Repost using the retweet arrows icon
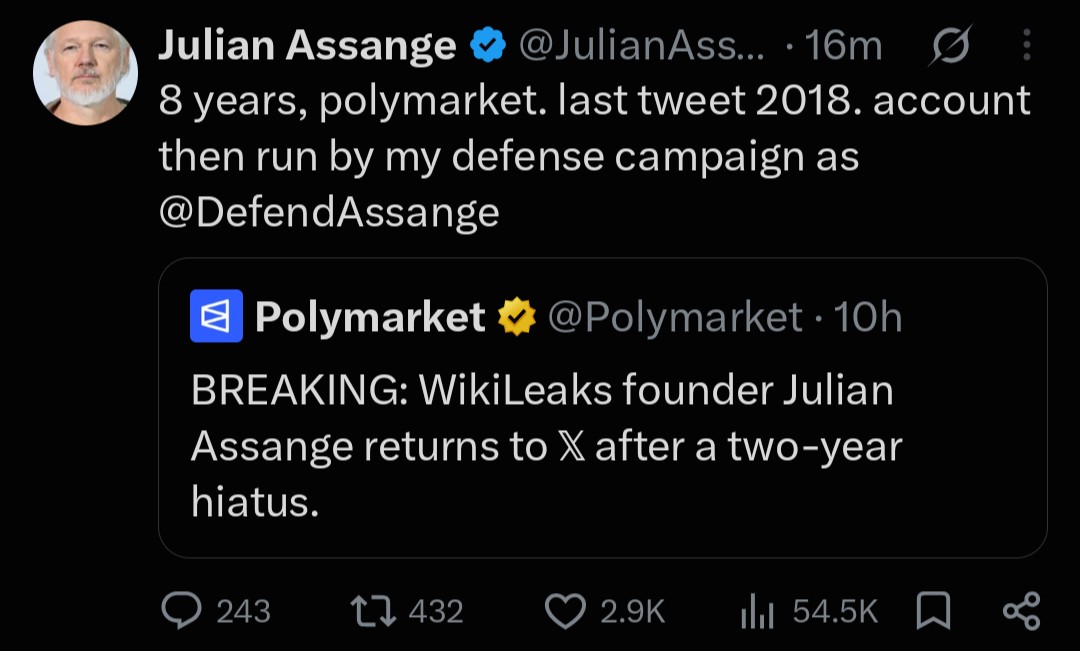Viewport: 1080px width, 651px height. (x=373, y=611)
